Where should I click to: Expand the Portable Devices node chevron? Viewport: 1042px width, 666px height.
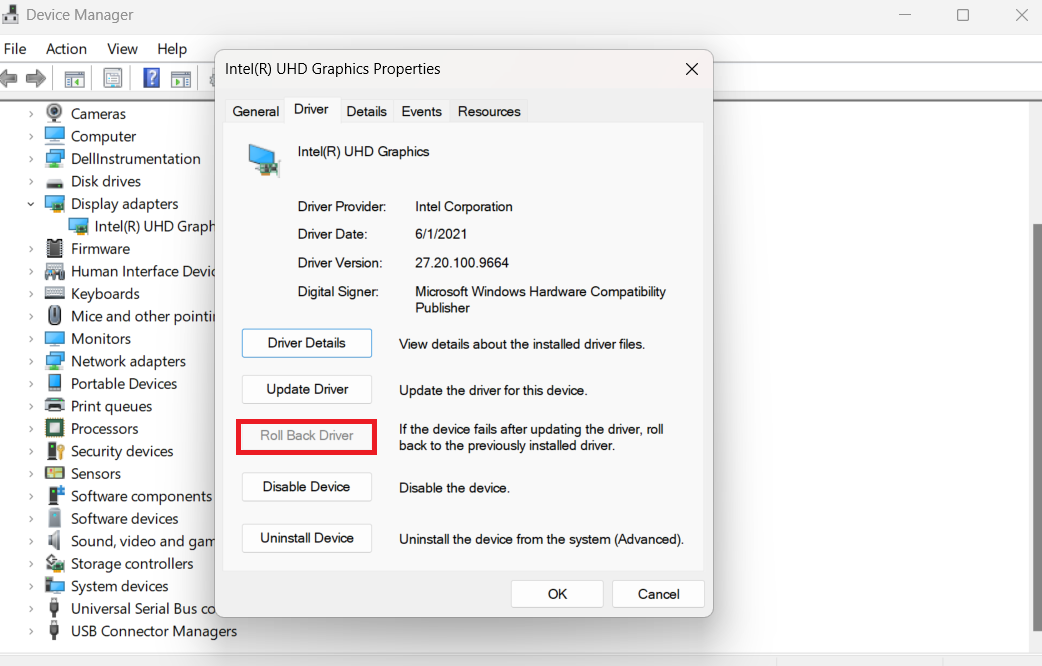[31, 384]
